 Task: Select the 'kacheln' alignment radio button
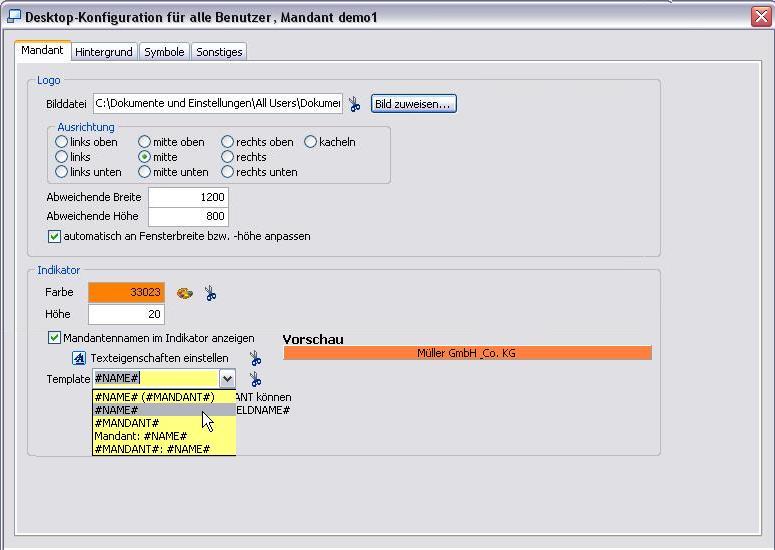click(311, 142)
